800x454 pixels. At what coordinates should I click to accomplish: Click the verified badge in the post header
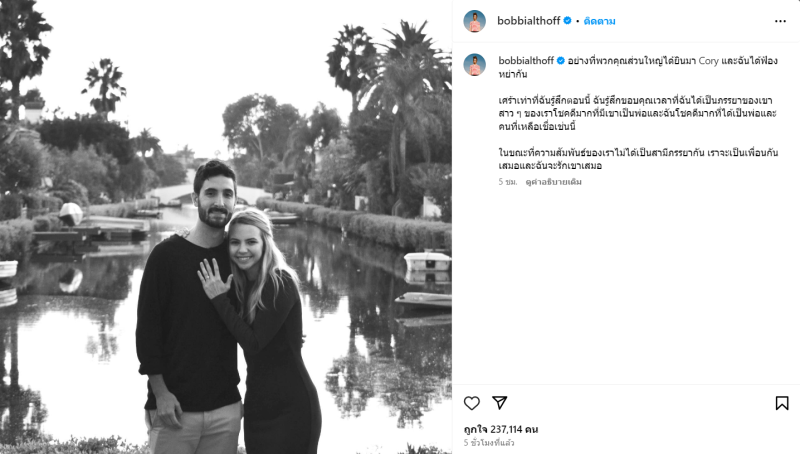tap(568, 21)
